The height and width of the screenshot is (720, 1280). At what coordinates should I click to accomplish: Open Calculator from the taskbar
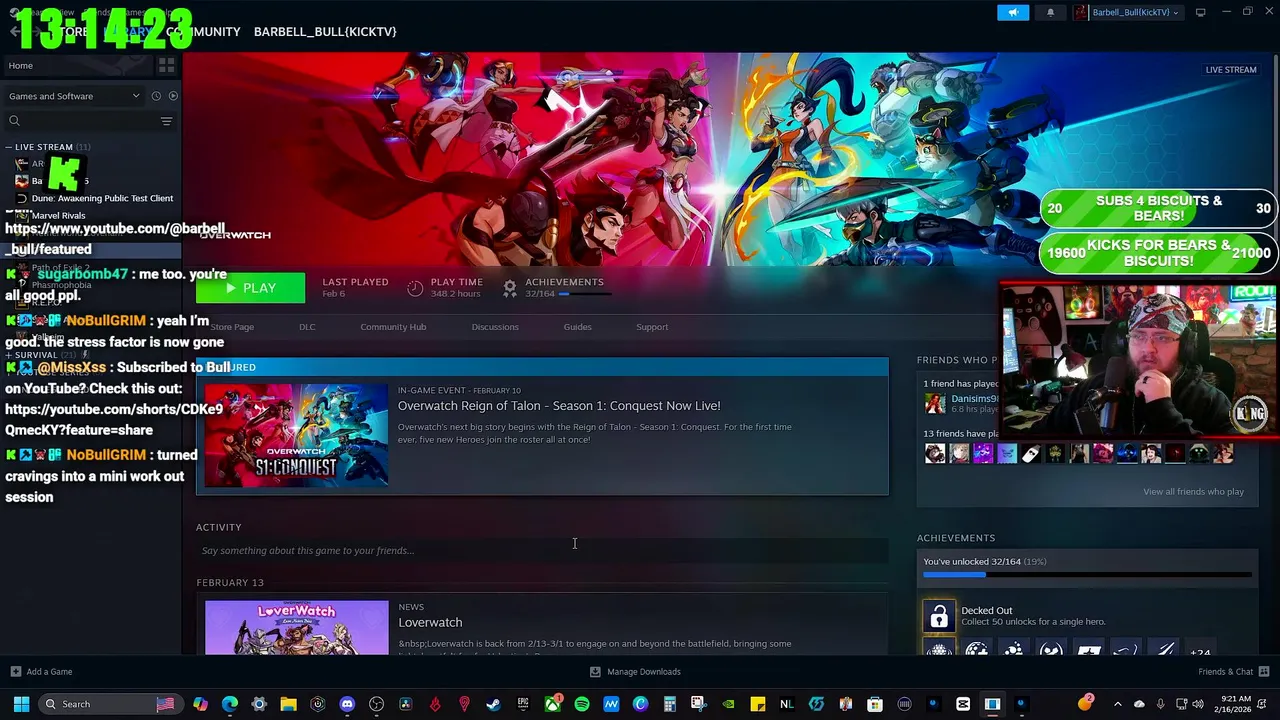pyautogui.click(x=670, y=704)
